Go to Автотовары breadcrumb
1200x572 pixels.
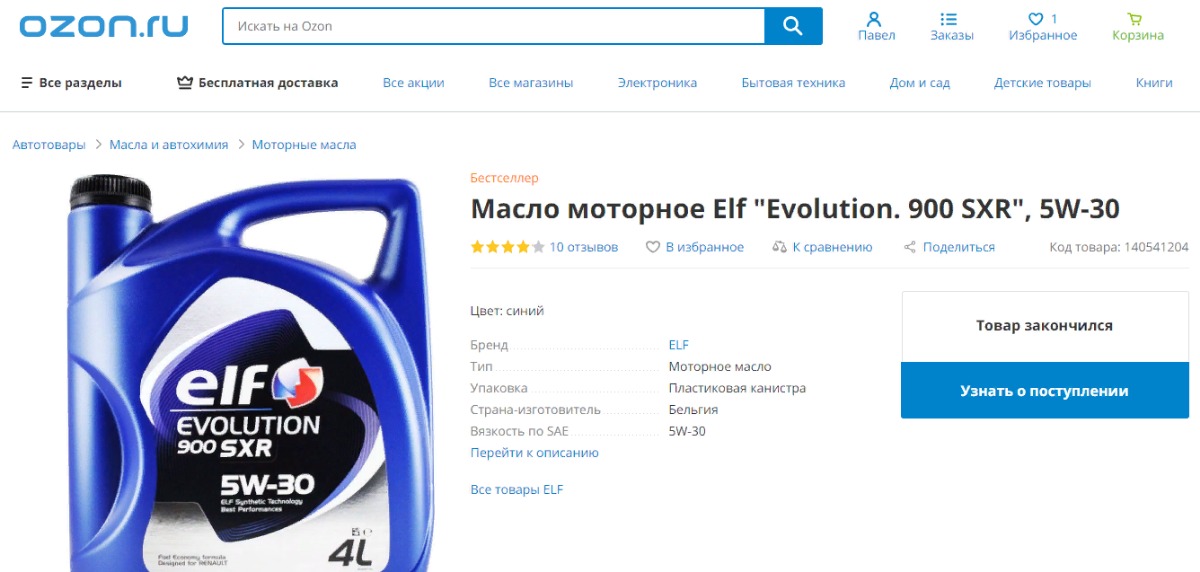click(49, 145)
